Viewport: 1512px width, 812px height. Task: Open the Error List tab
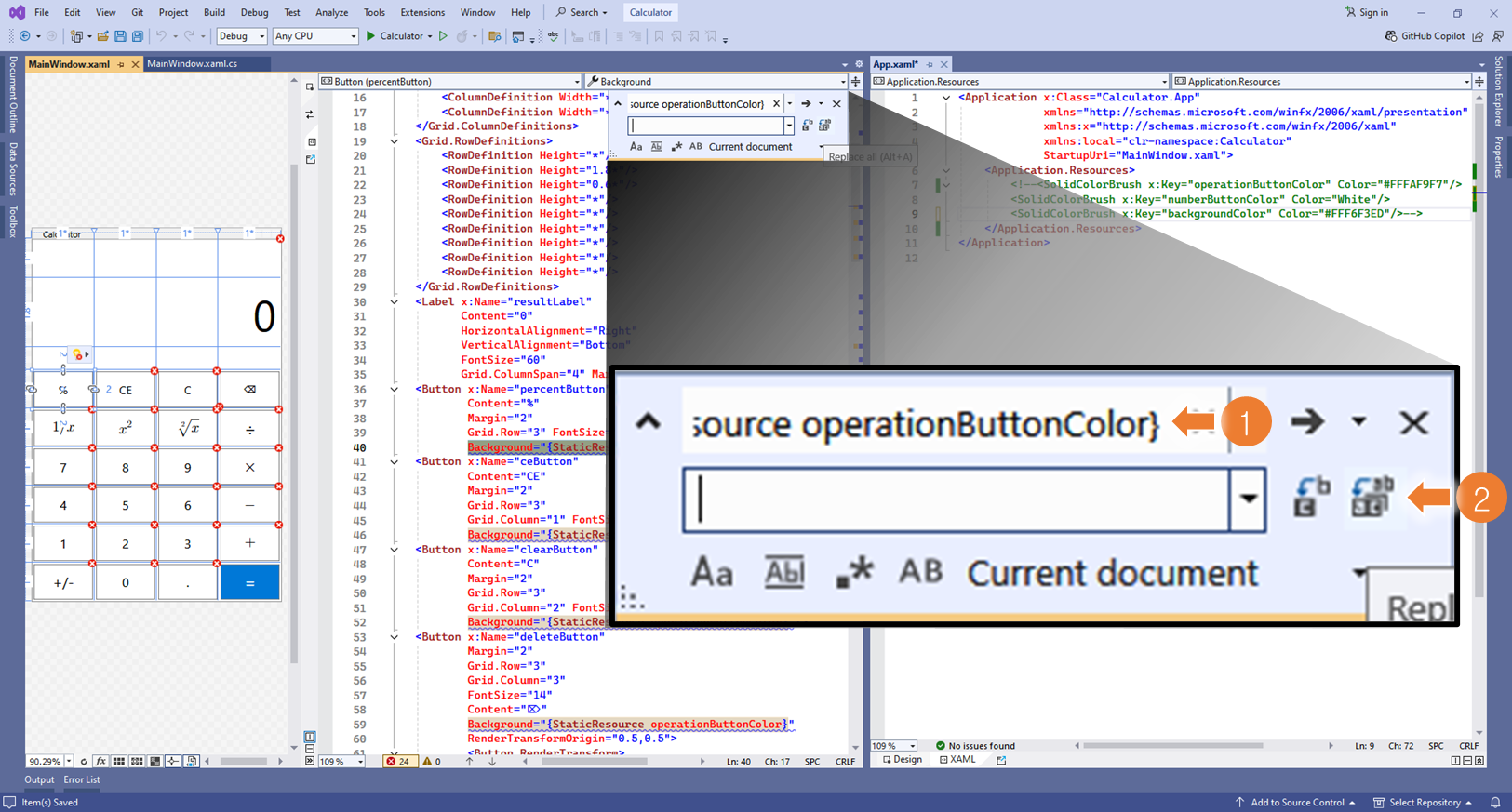click(x=82, y=779)
